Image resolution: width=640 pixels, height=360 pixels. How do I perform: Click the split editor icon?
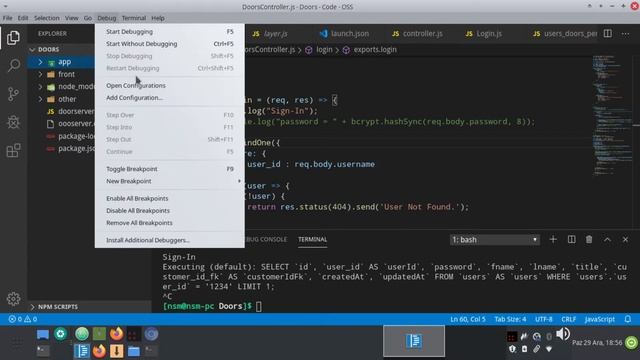coord(608,33)
